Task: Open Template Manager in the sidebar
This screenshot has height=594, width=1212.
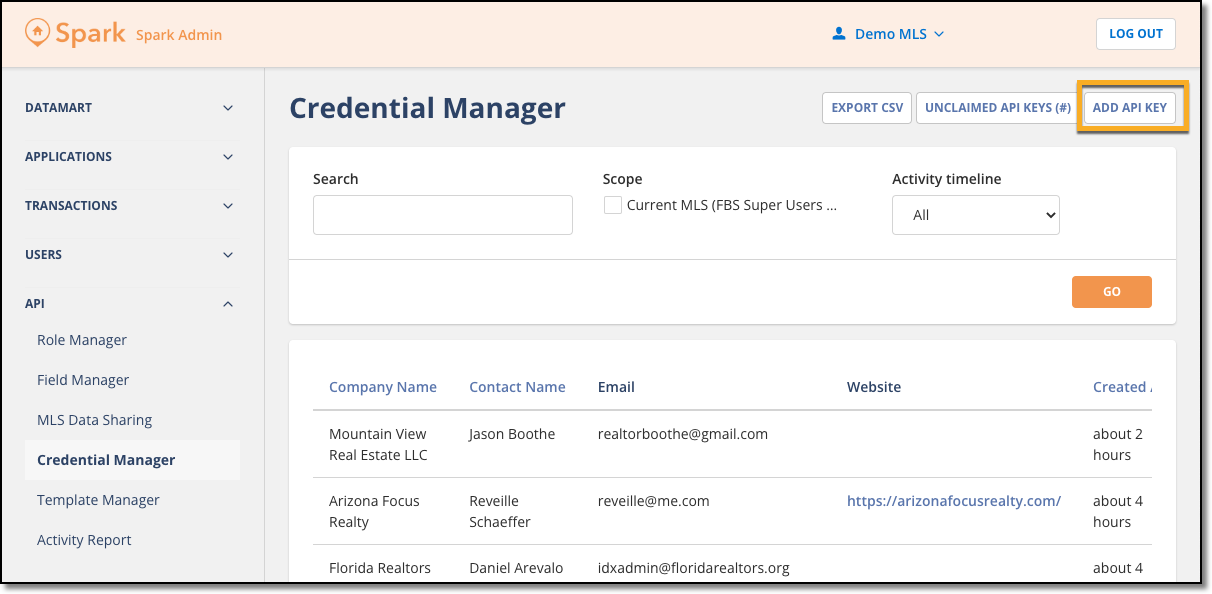Action: (x=98, y=500)
